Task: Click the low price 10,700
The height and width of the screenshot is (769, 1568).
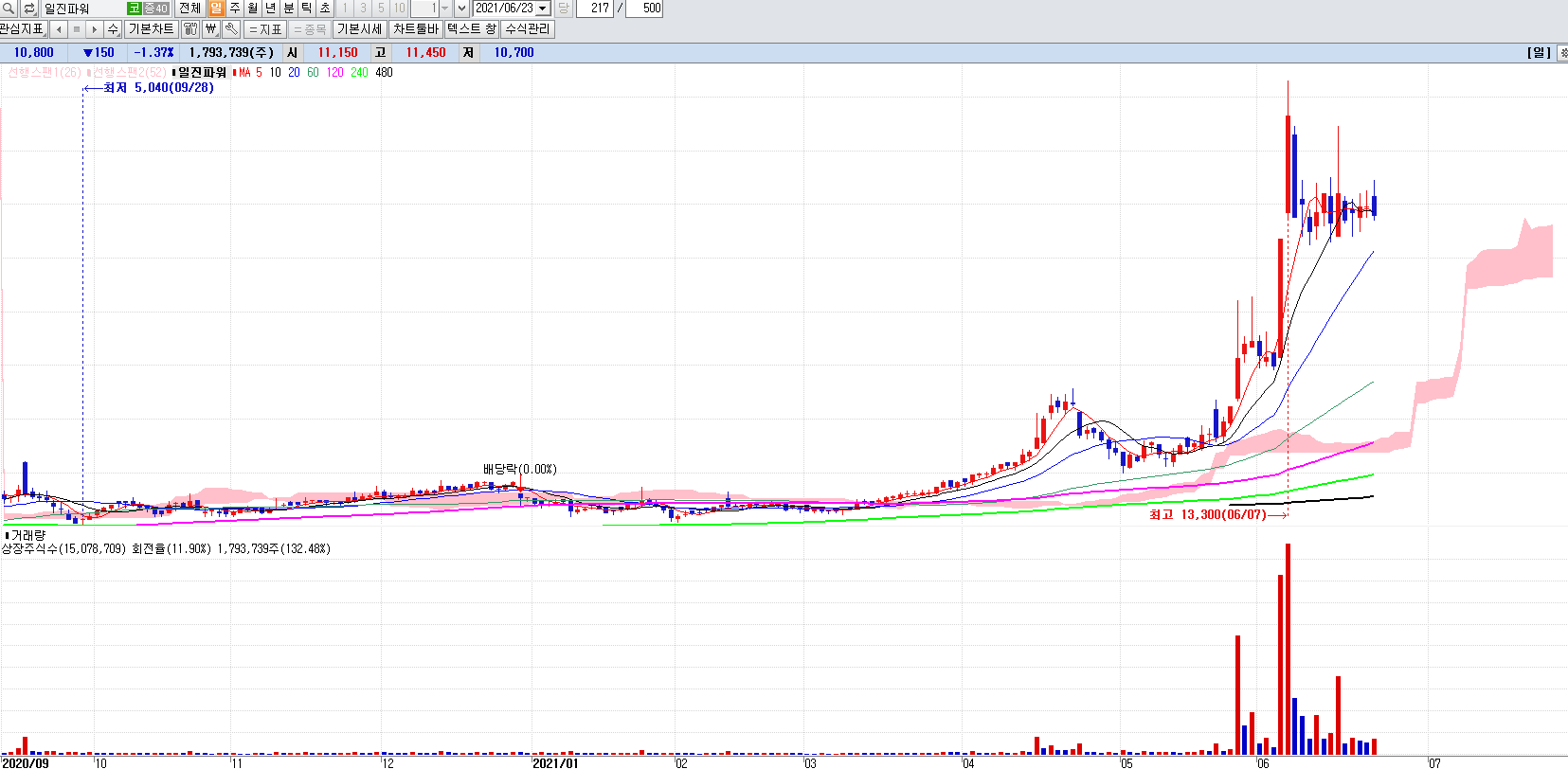Action: tap(514, 53)
